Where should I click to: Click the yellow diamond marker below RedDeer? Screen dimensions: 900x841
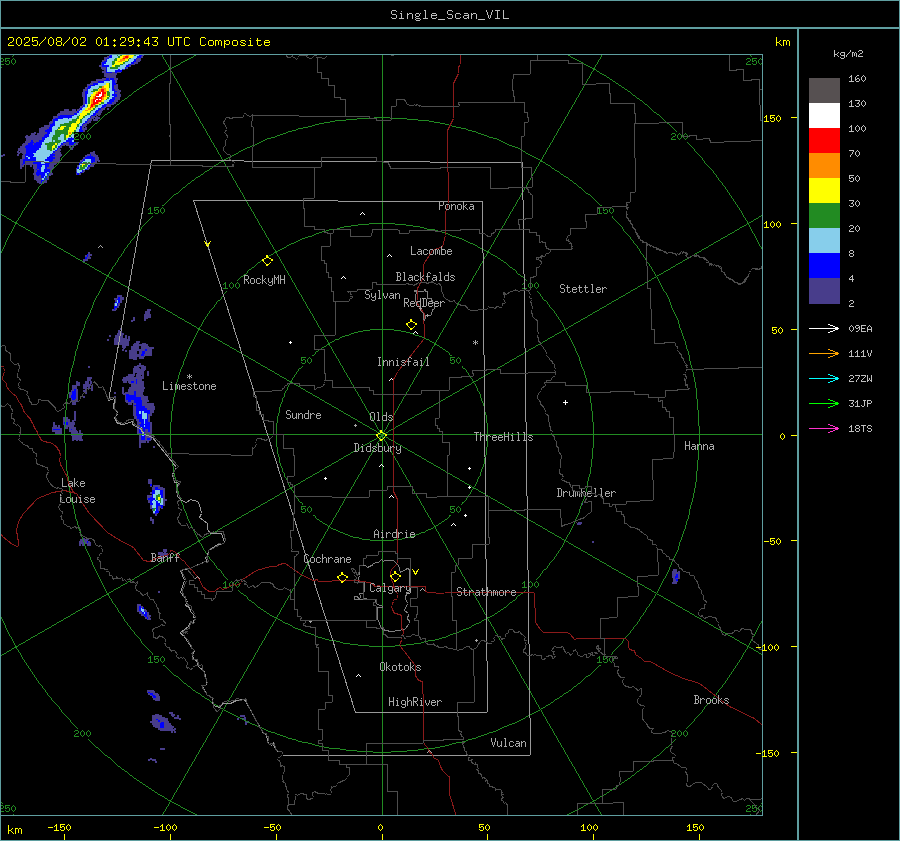point(412,325)
